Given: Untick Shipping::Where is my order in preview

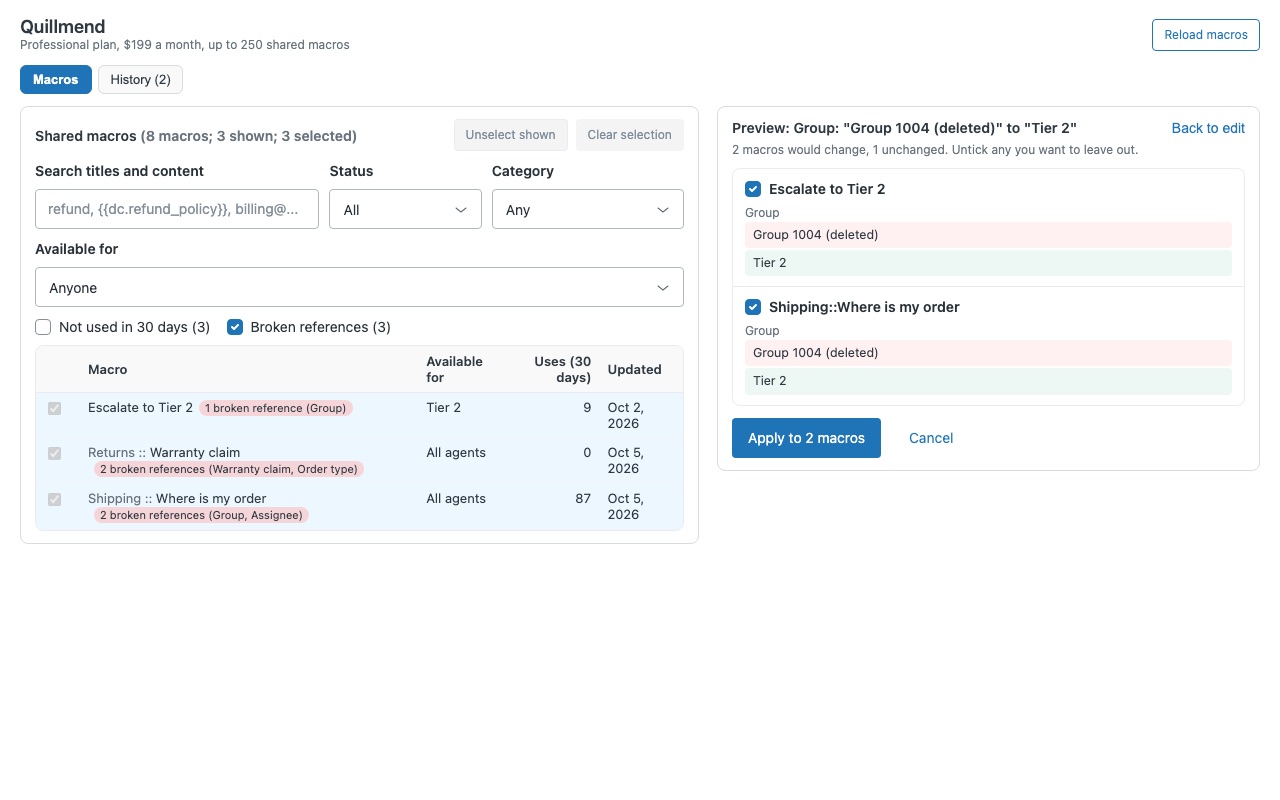Looking at the screenshot, I should click(753, 307).
